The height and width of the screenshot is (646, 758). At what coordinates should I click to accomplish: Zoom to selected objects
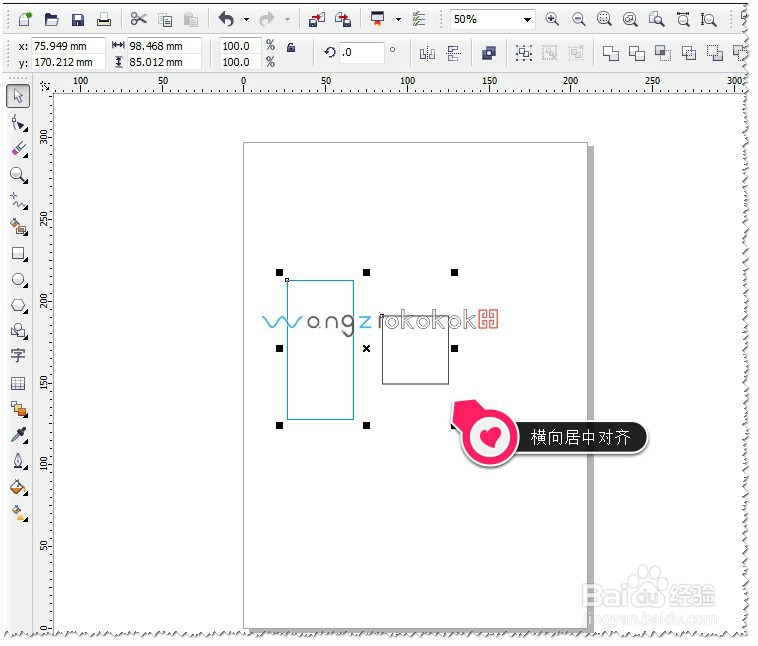click(x=604, y=19)
